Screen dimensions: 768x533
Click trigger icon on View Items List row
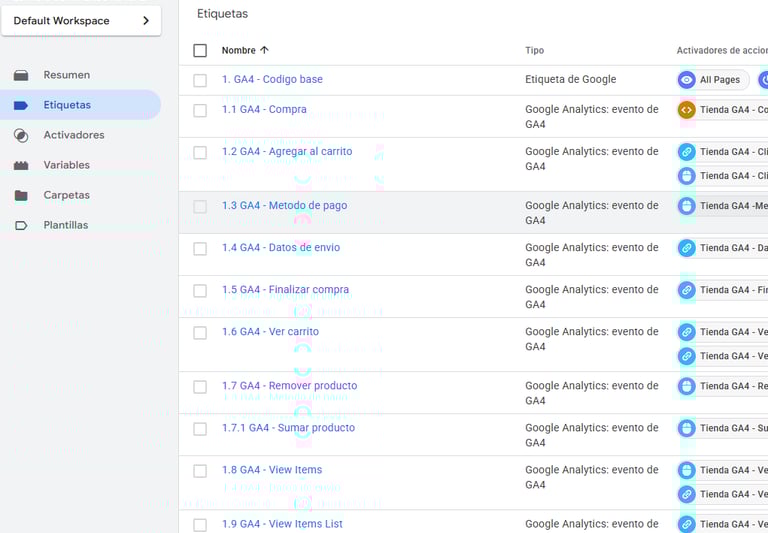[x=687, y=525]
